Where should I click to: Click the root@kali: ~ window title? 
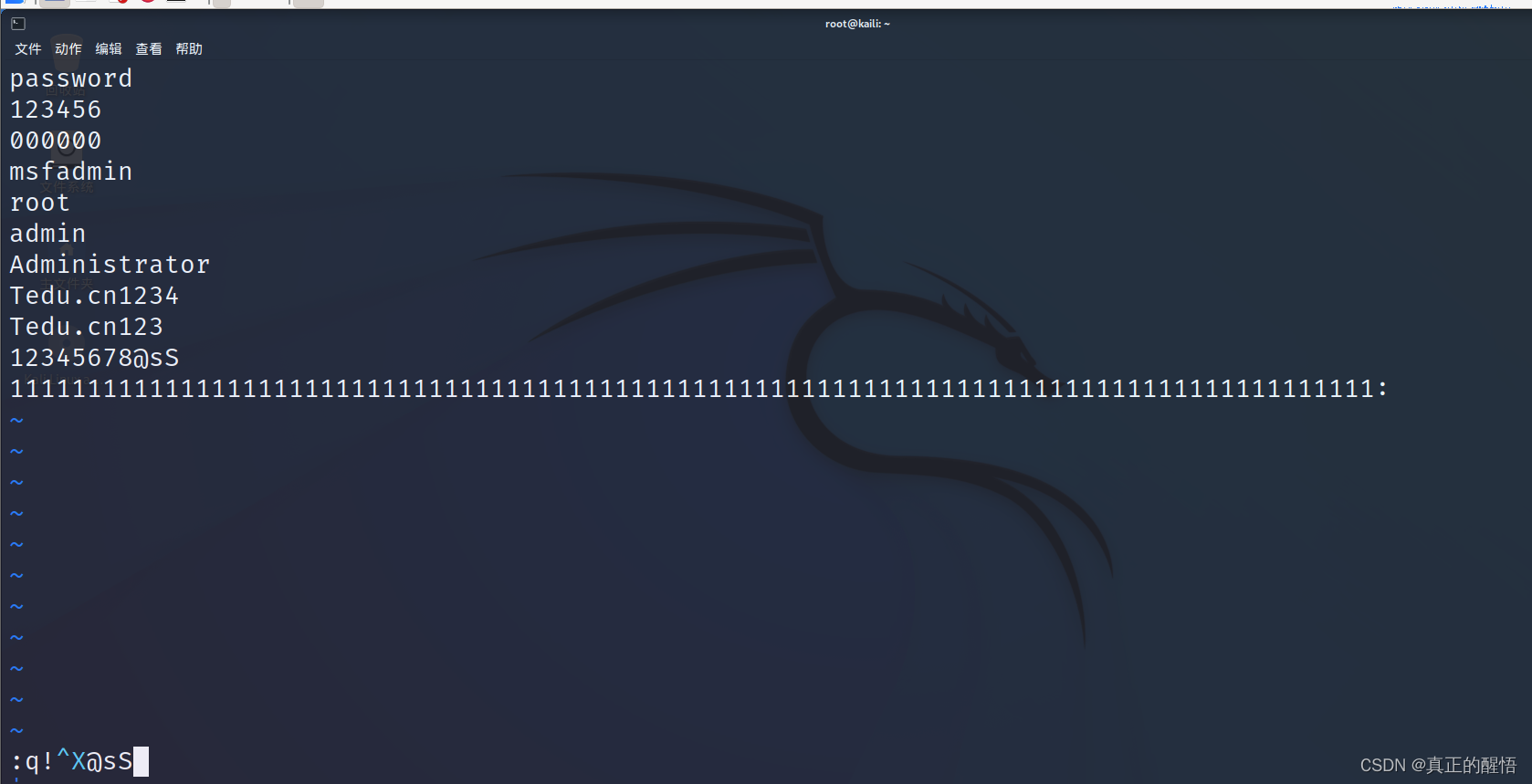click(857, 24)
